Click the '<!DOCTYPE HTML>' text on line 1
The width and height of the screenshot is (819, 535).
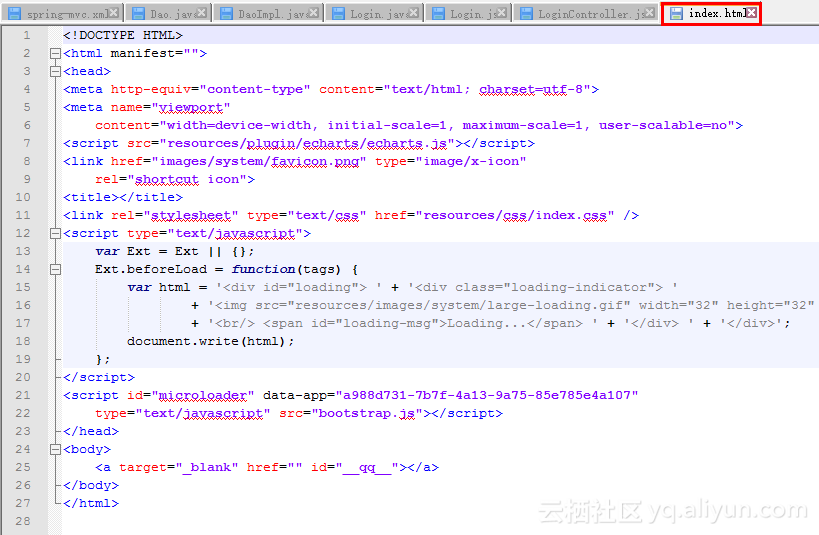[123, 36]
